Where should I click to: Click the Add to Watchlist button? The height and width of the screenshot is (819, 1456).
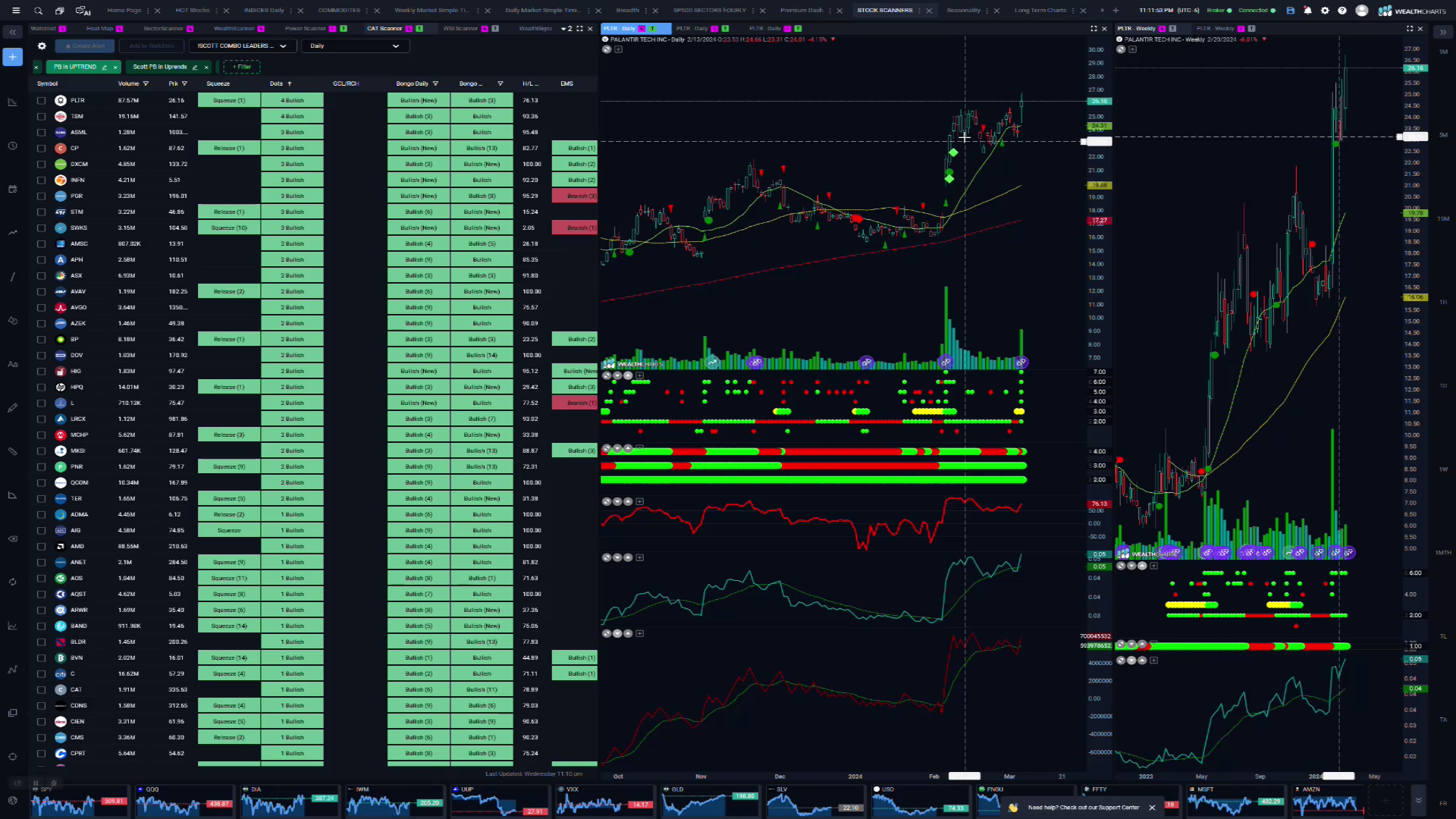click(x=151, y=46)
